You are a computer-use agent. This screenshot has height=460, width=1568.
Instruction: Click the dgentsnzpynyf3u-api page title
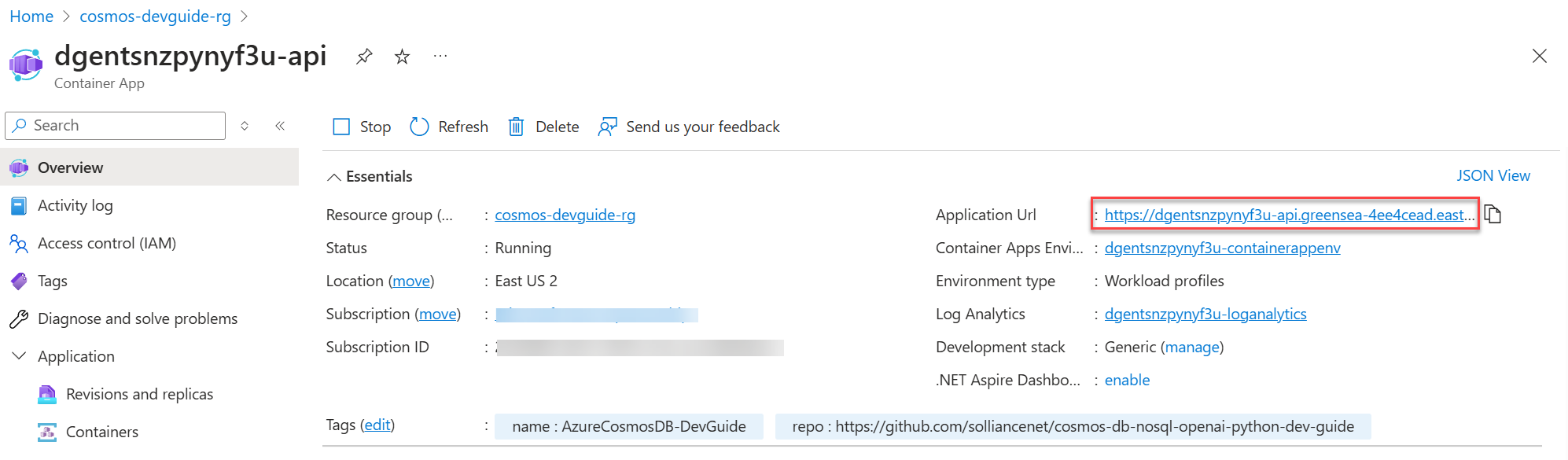tap(190, 56)
